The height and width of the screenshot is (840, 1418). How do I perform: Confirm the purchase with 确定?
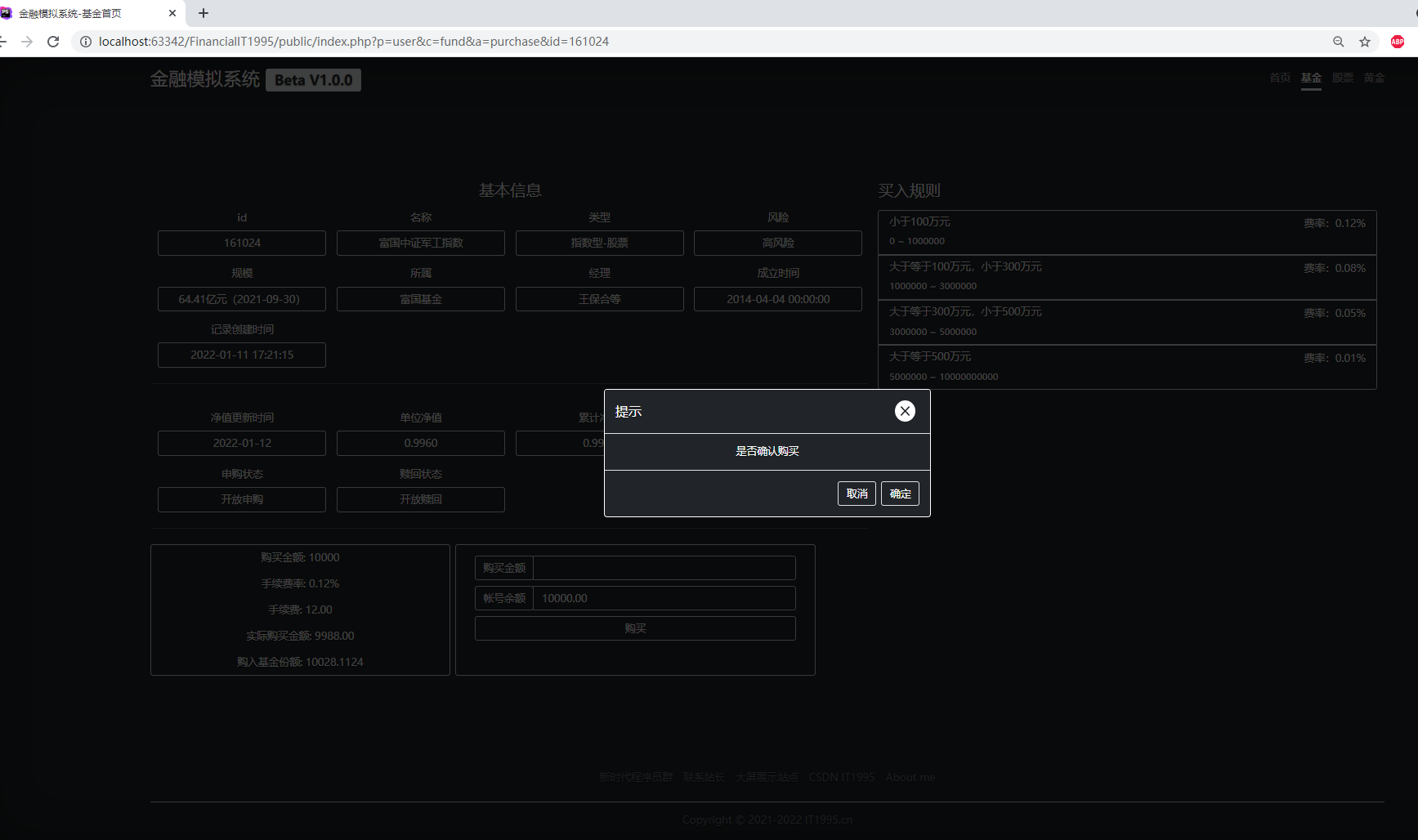(x=899, y=494)
